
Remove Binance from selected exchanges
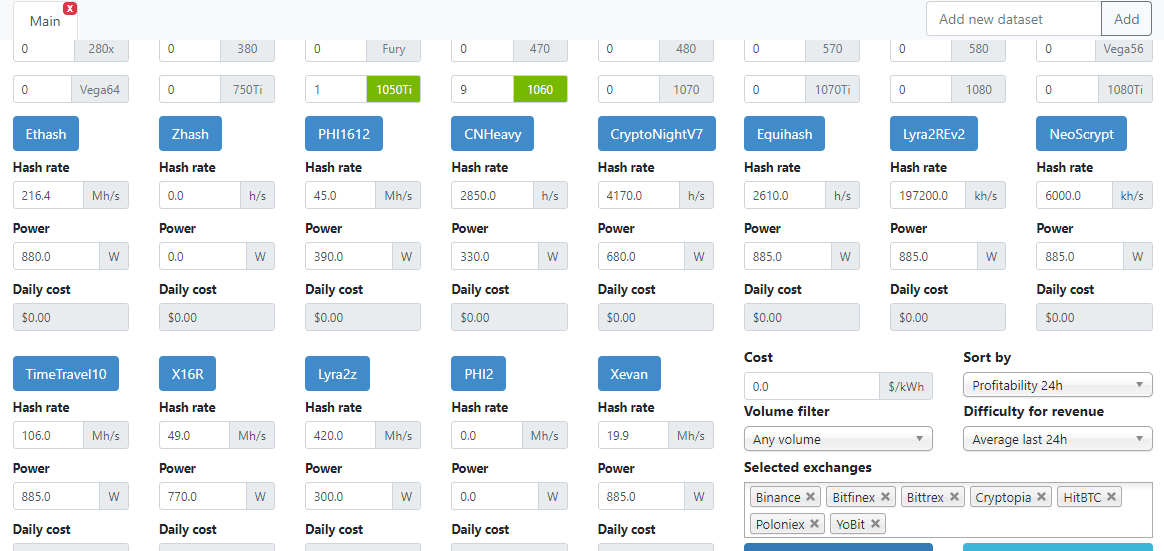coord(810,497)
